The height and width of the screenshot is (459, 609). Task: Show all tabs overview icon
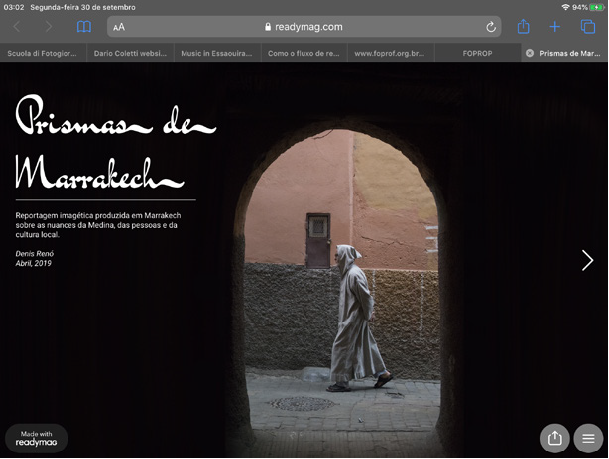(587, 27)
